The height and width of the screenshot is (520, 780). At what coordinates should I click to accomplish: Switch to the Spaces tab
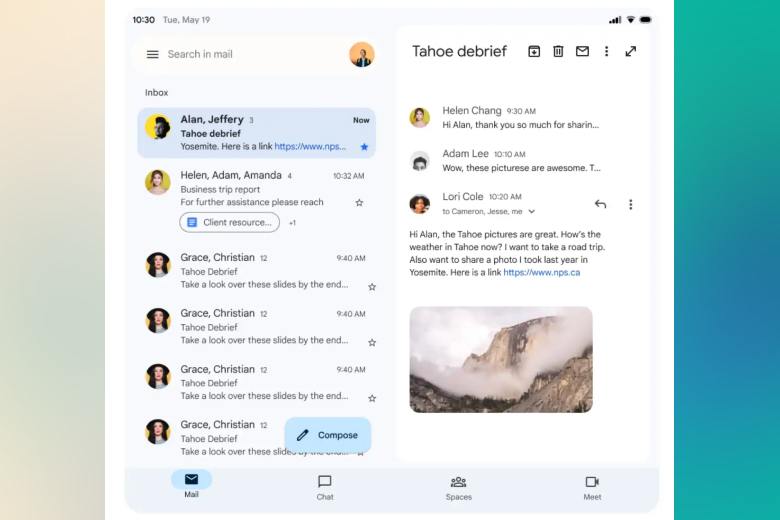(x=459, y=488)
